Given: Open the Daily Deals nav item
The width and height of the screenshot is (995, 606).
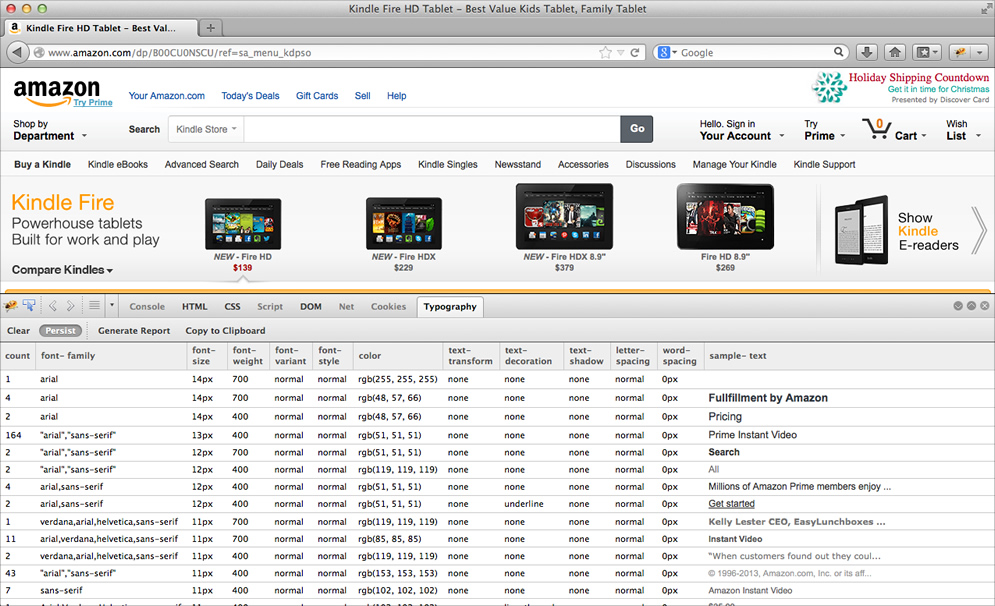Looking at the screenshot, I should click(279, 164).
